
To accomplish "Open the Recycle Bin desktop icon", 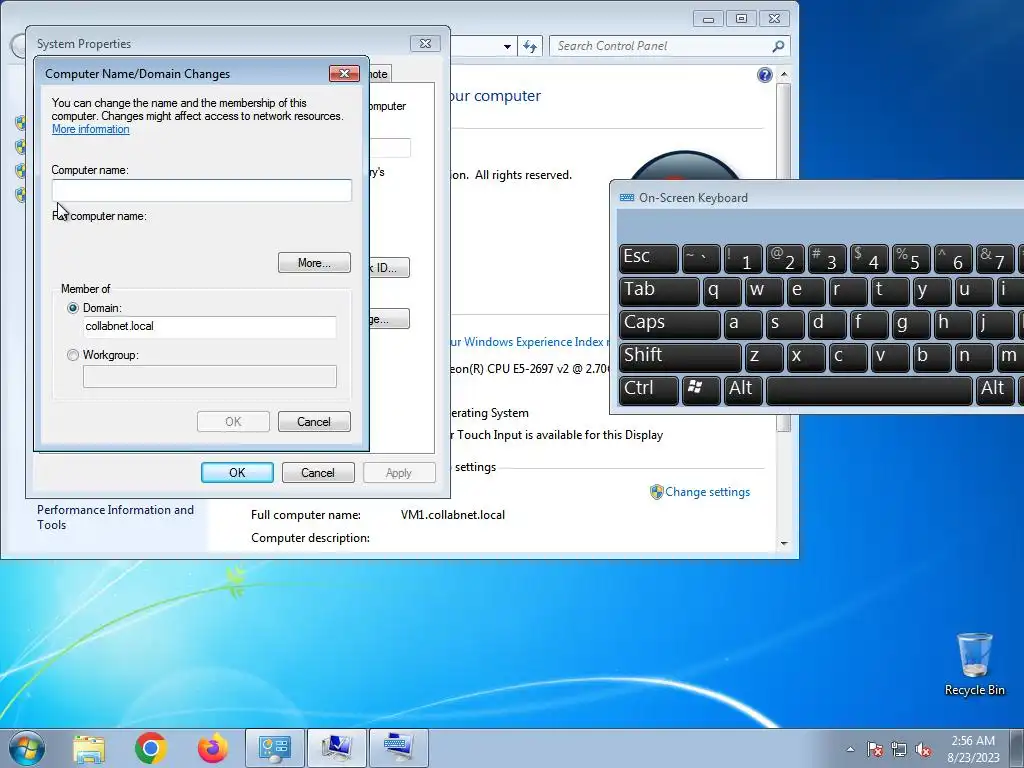I will coord(974,665).
